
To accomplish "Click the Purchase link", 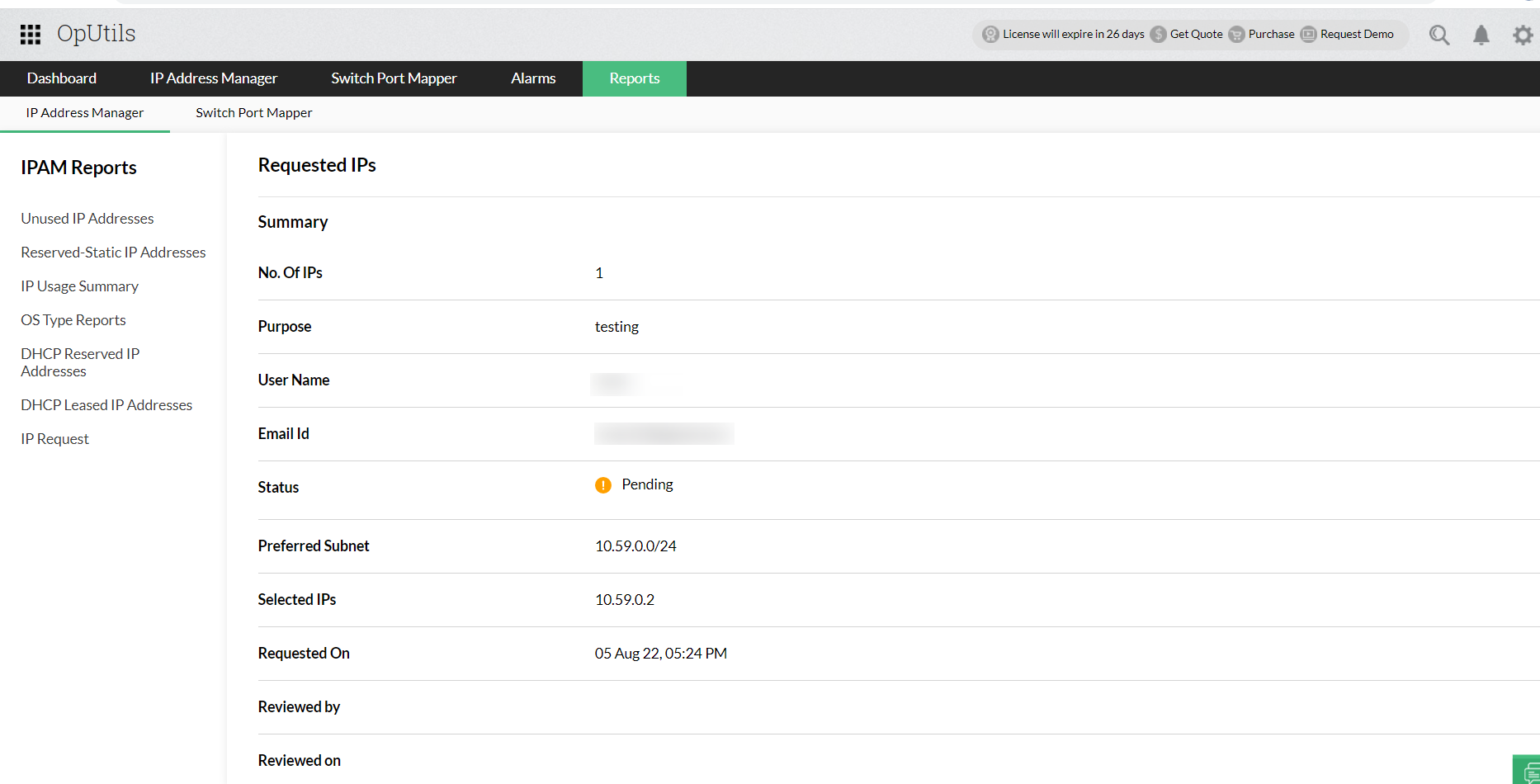I will [1271, 34].
